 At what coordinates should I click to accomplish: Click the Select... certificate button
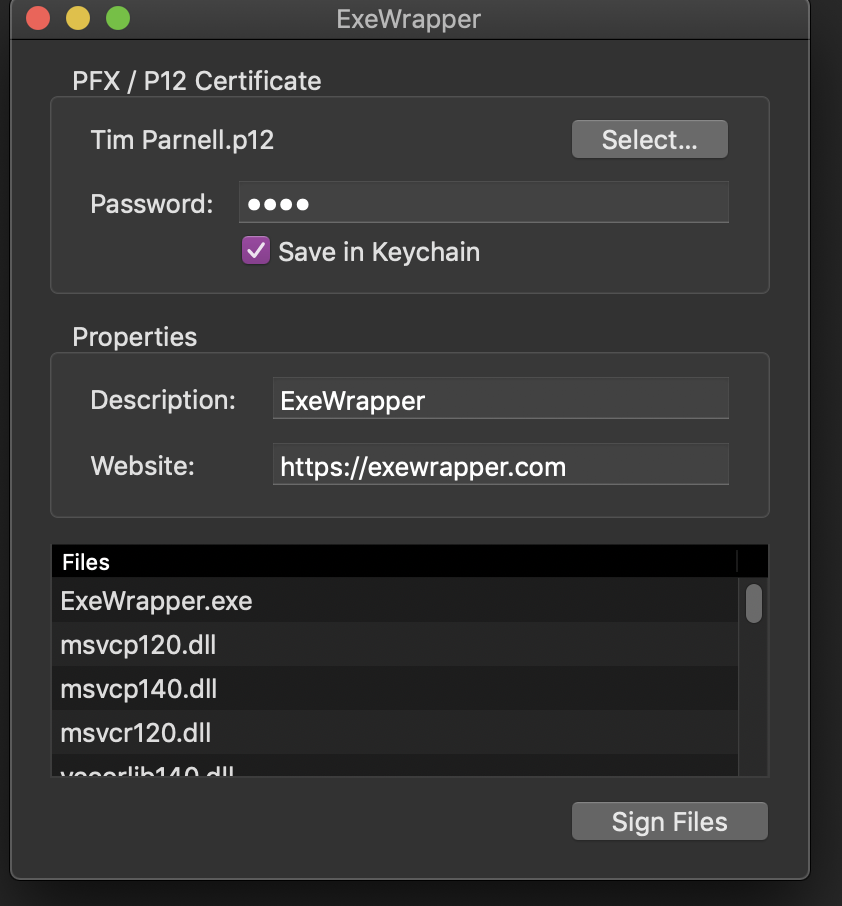point(649,140)
